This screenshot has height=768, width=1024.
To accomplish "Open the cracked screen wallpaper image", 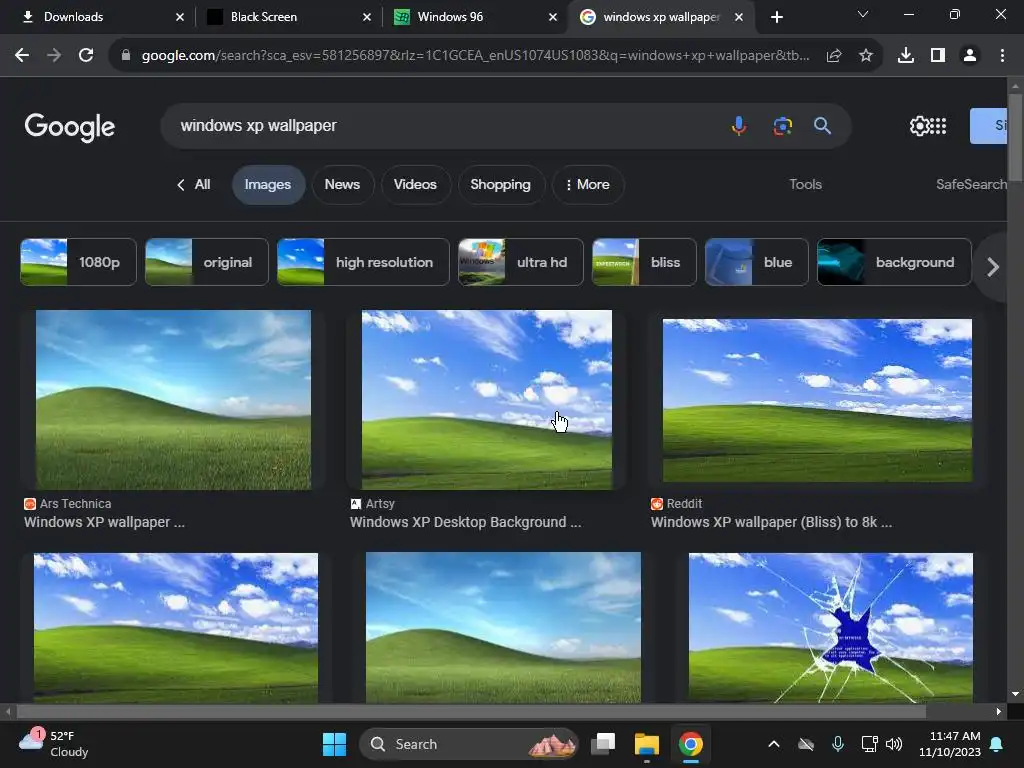I will point(831,628).
